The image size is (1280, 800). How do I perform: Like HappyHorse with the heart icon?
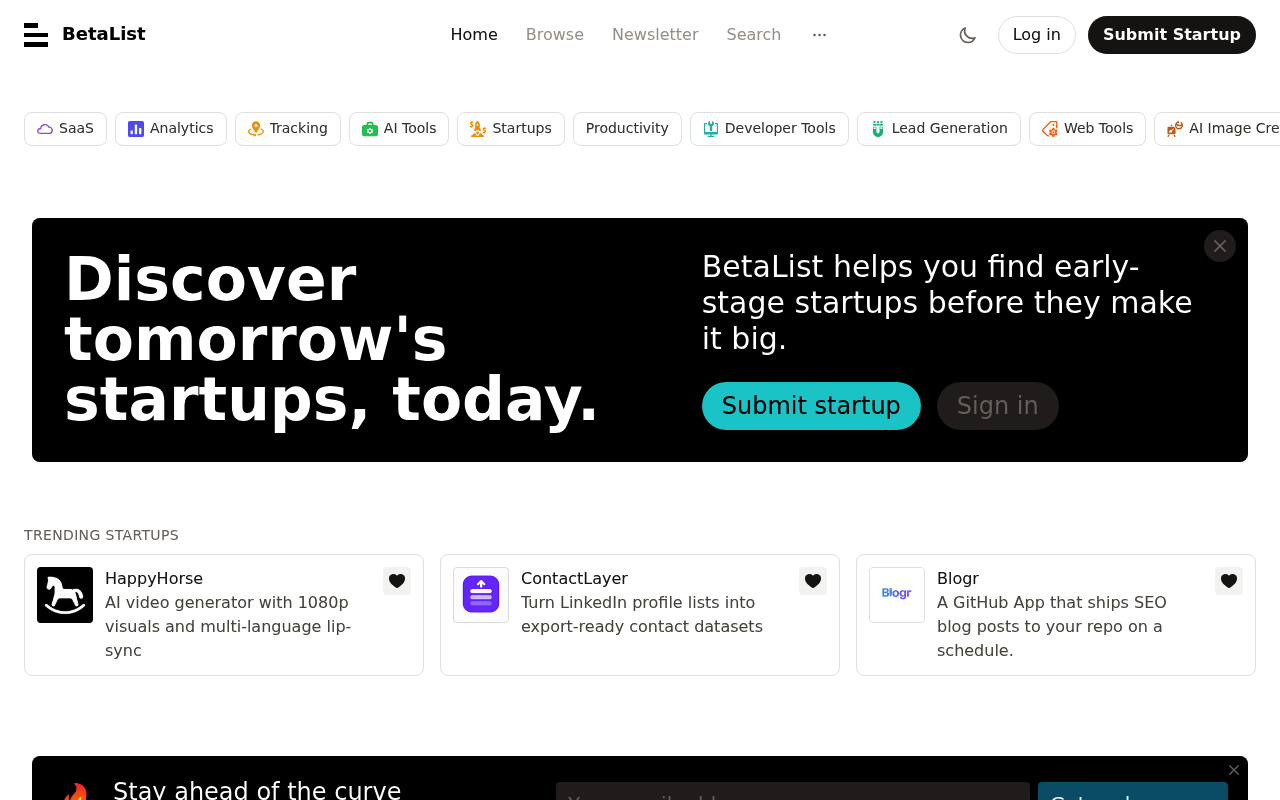pyautogui.click(x=397, y=581)
